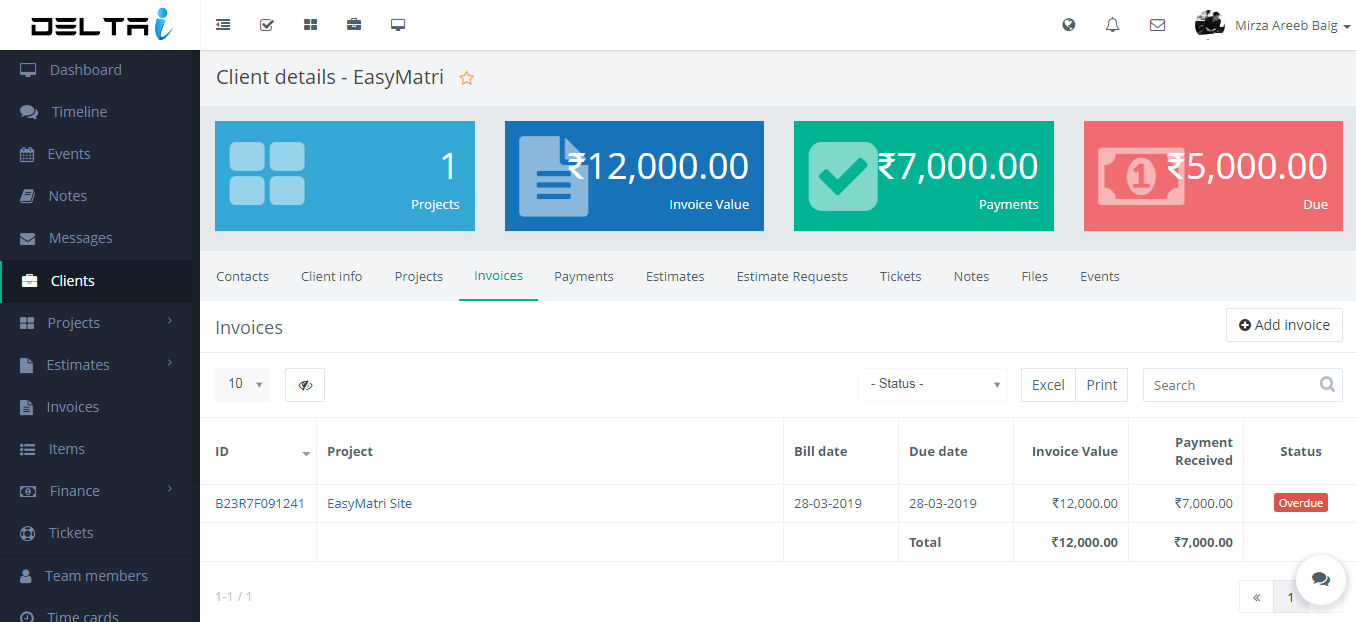Click the invoice Search input field

(1231, 385)
